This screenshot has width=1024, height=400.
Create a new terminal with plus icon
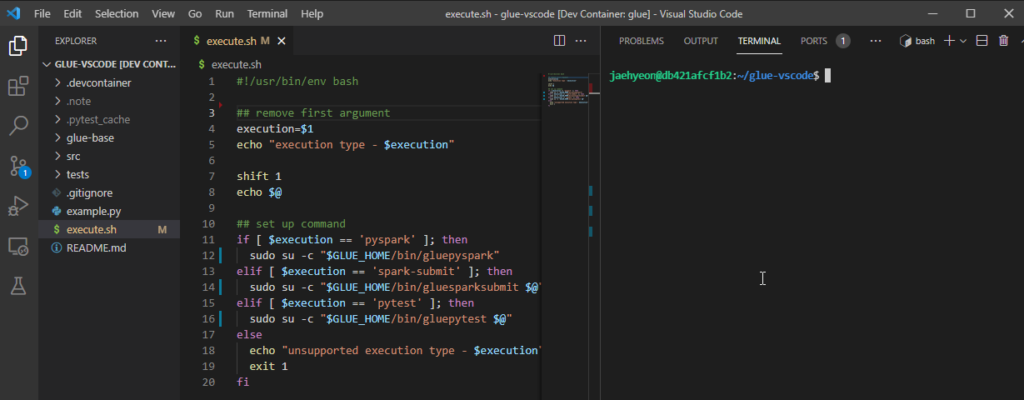pyautogui.click(x=950, y=41)
